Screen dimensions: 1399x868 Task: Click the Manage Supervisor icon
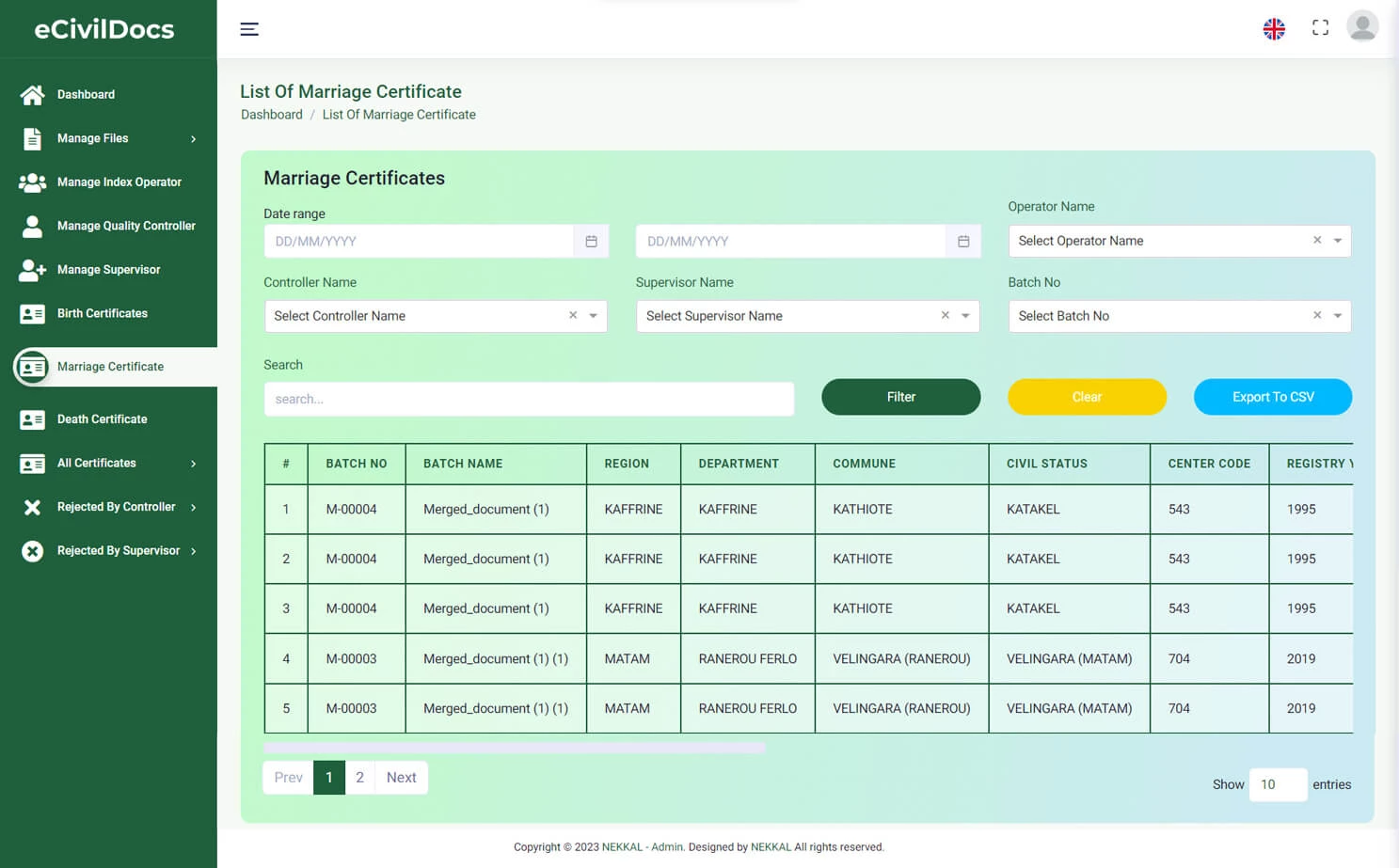pyautogui.click(x=31, y=270)
